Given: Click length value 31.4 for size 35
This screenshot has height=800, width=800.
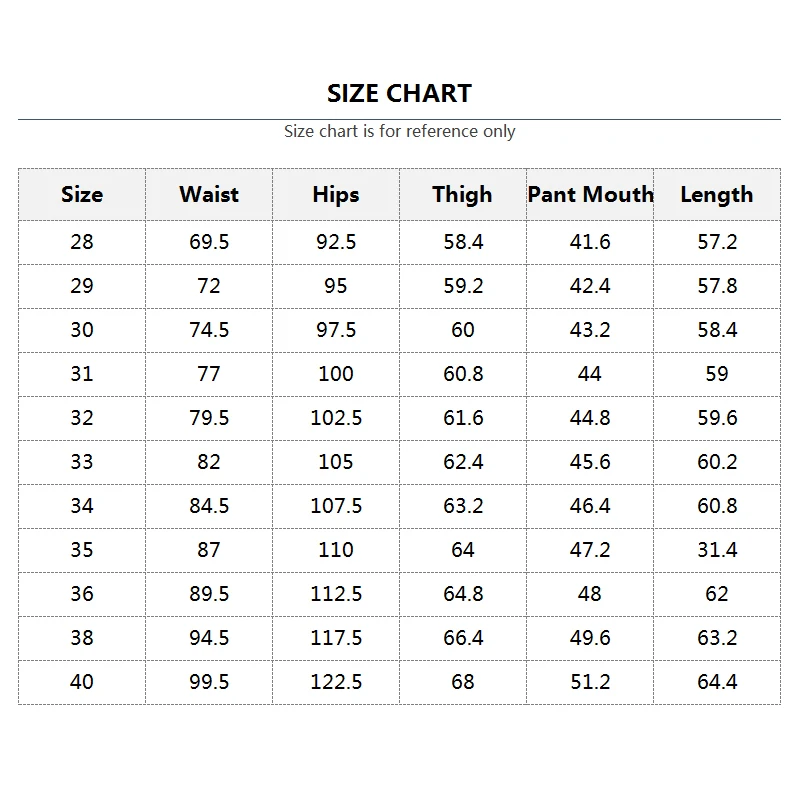Looking at the screenshot, I should (x=717, y=550).
